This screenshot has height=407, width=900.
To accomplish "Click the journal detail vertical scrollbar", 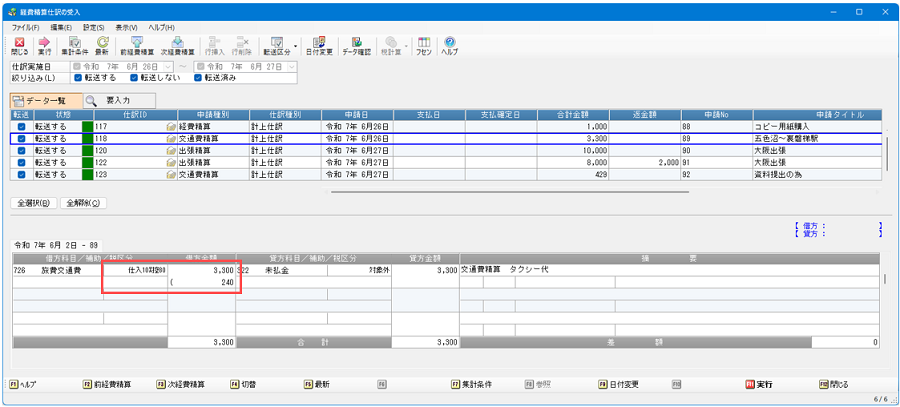I will [887, 280].
